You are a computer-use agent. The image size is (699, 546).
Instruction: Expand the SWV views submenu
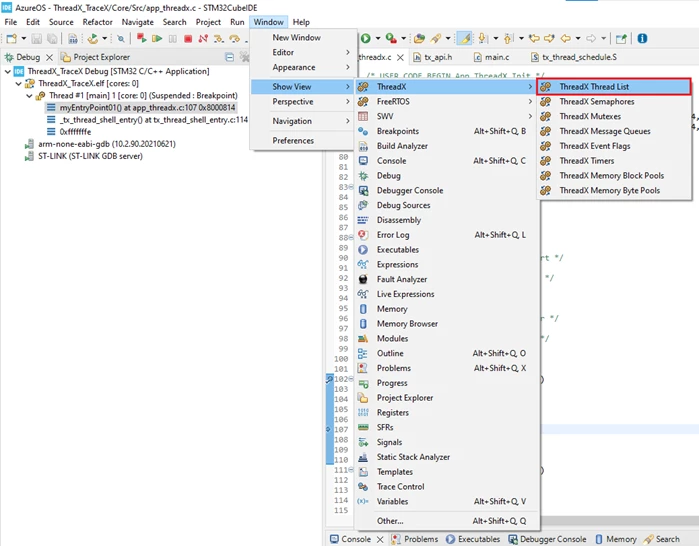point(446,116)
